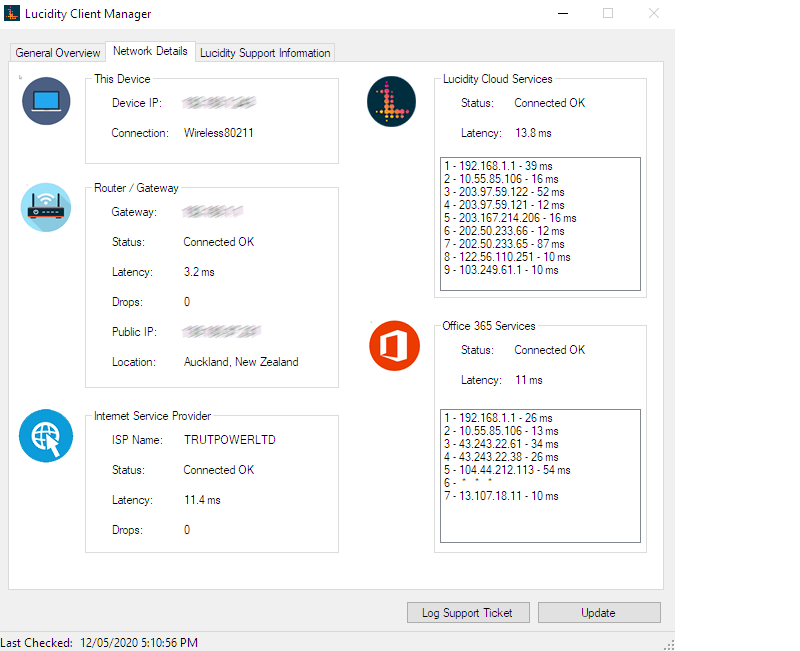800x651 pixels.
Task: Click the Internet Service Provider globe icon
Action: click(46, 436)
